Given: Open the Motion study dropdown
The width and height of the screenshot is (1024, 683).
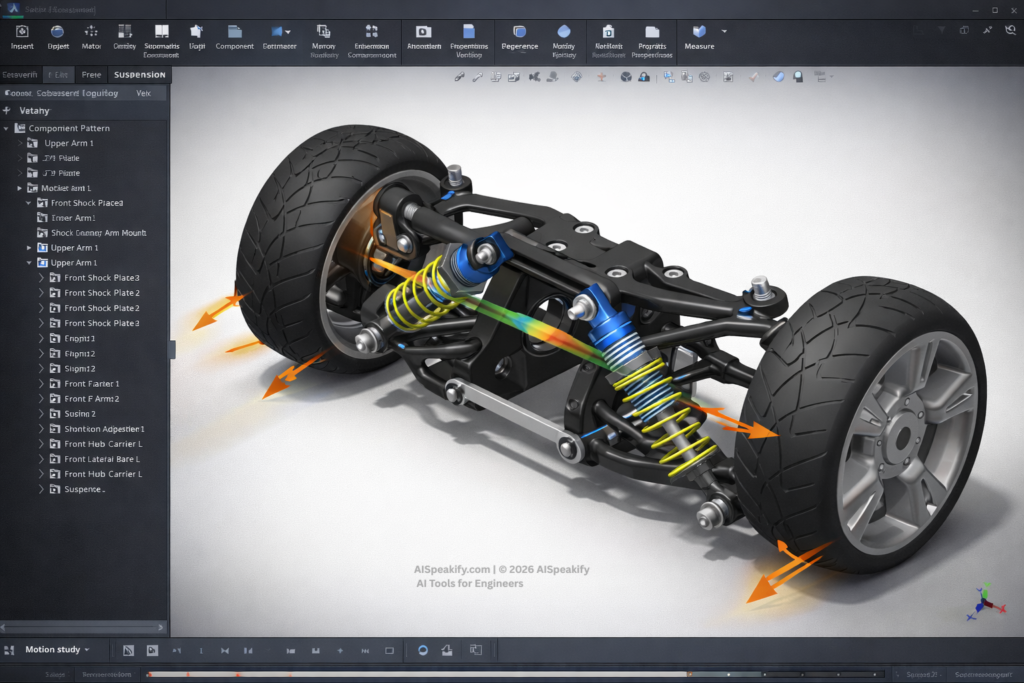Looking at the screenshot, I should tap(87, 650).
